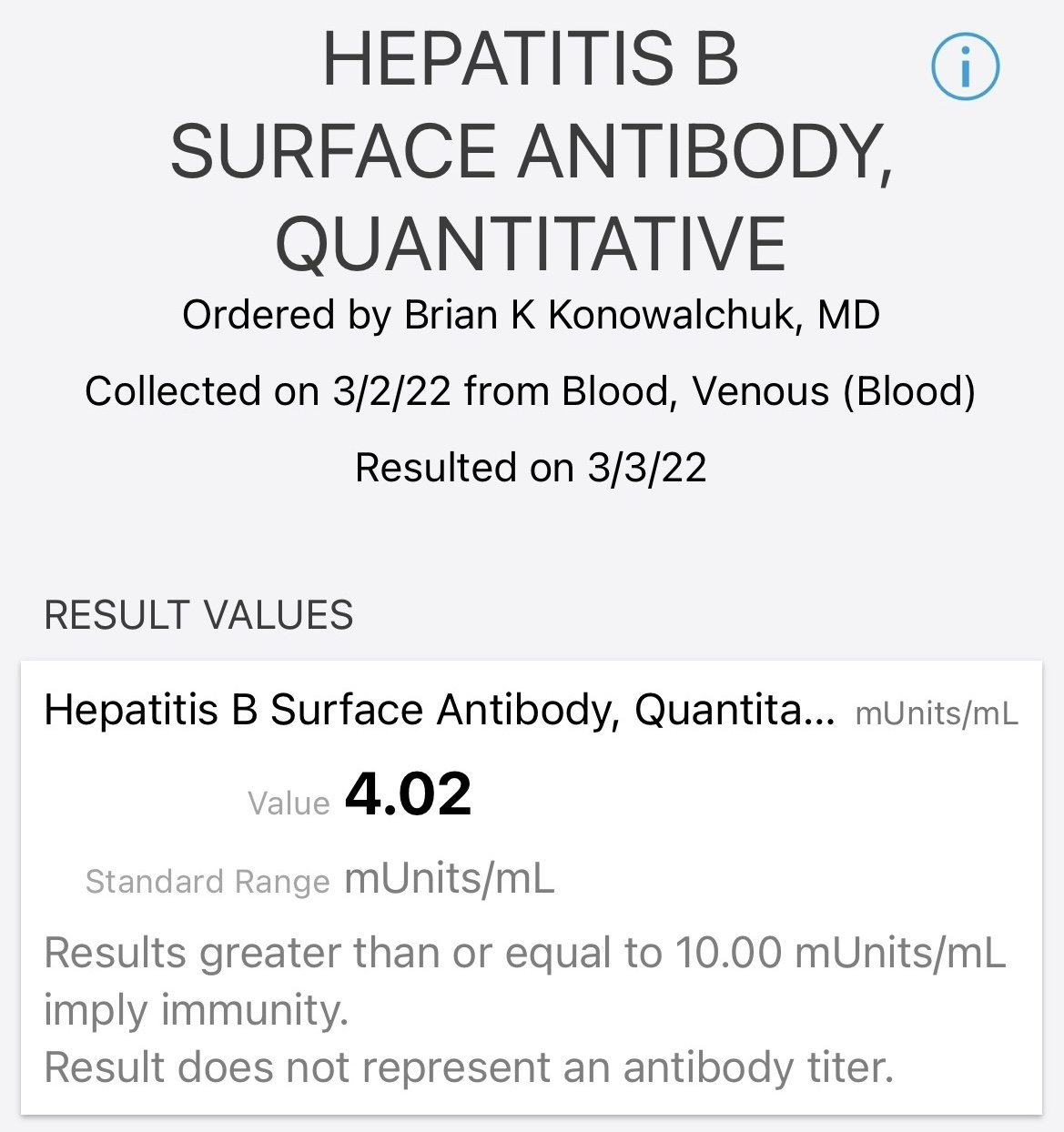Click the "Standard Range" label

[208, 881]
